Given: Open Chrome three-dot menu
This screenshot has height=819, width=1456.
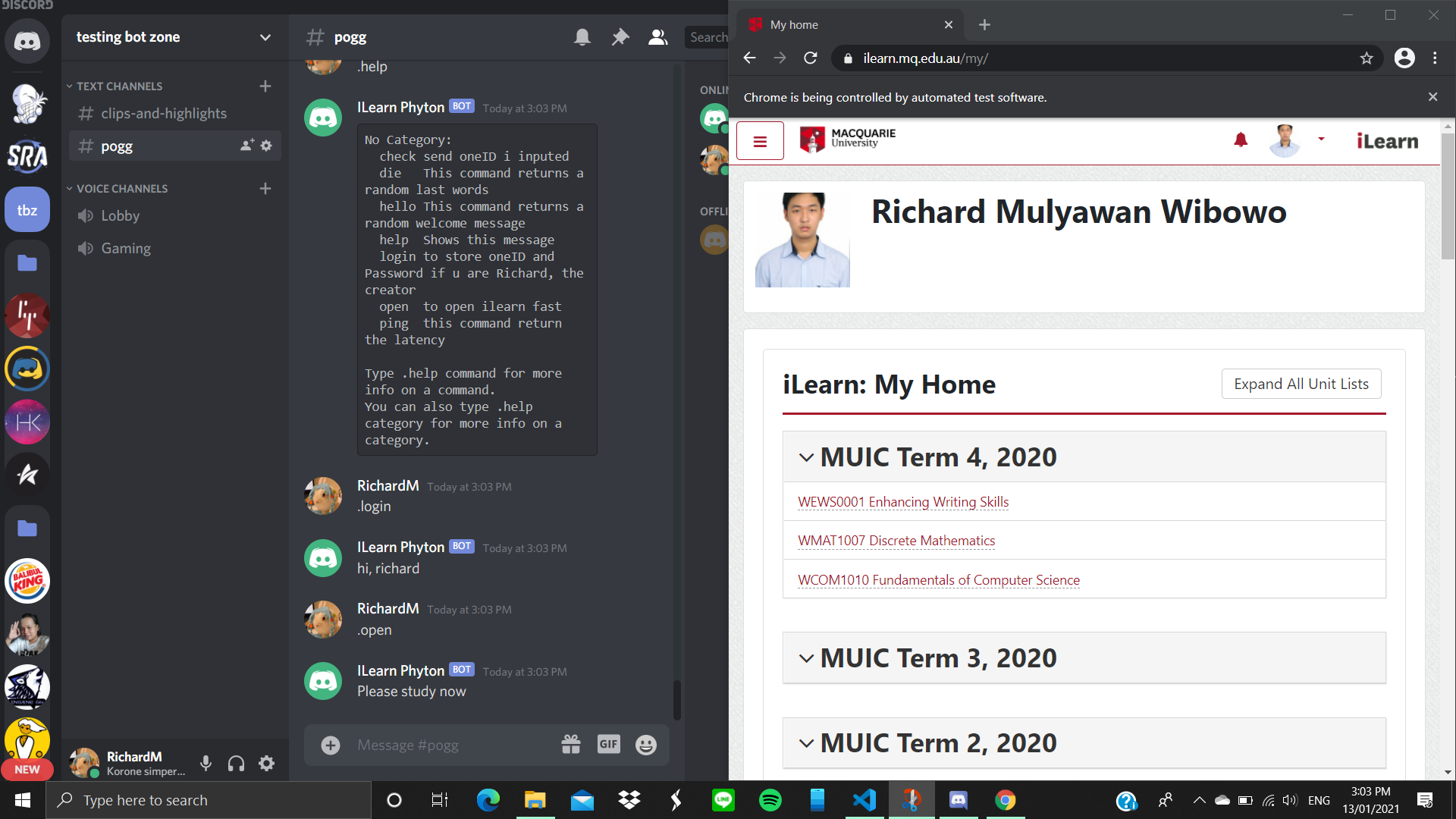Looking at the screenshot, I should point(1435,58).
